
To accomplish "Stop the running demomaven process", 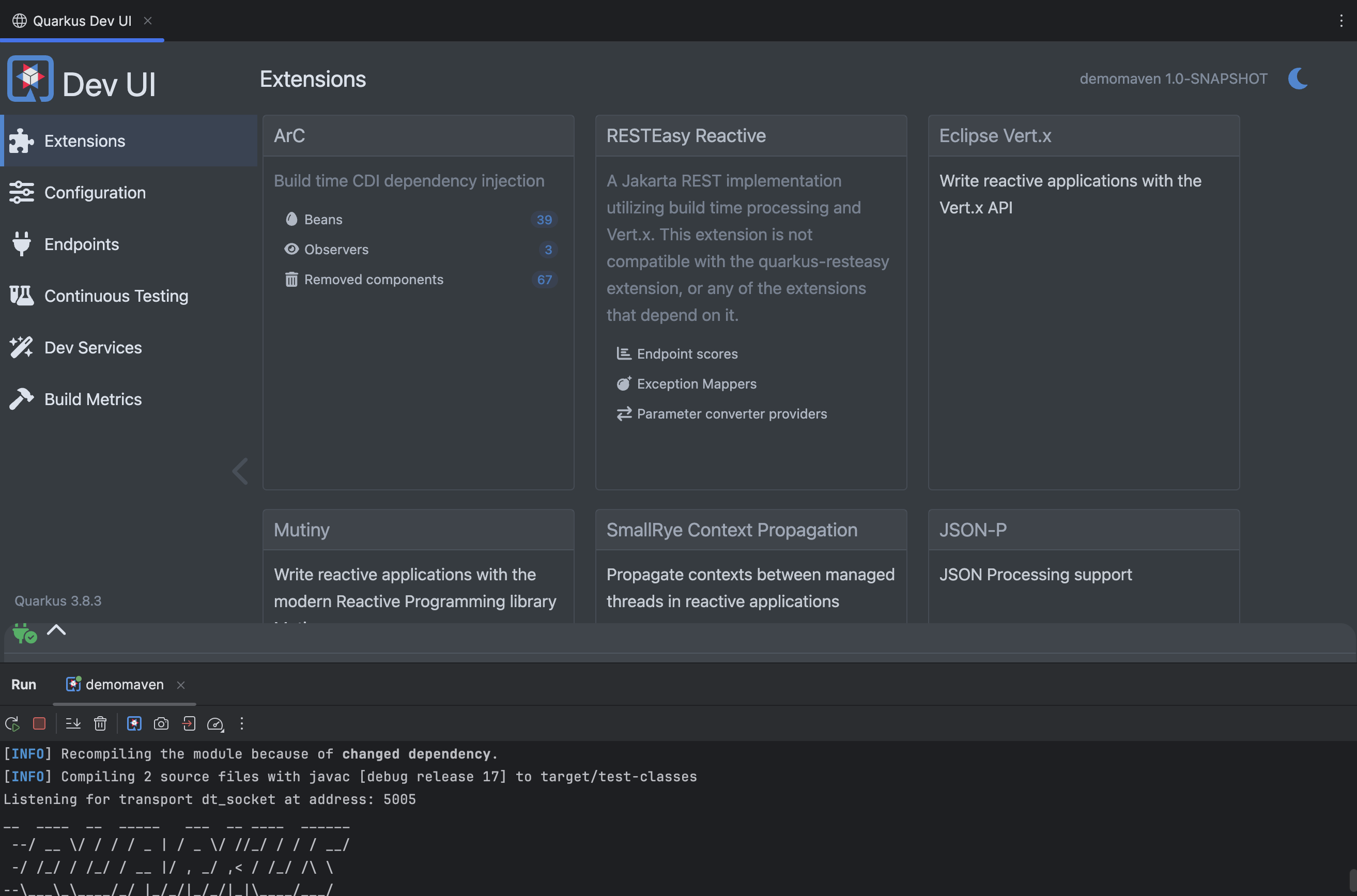I will pyautogui.click(x=39, y=723).
